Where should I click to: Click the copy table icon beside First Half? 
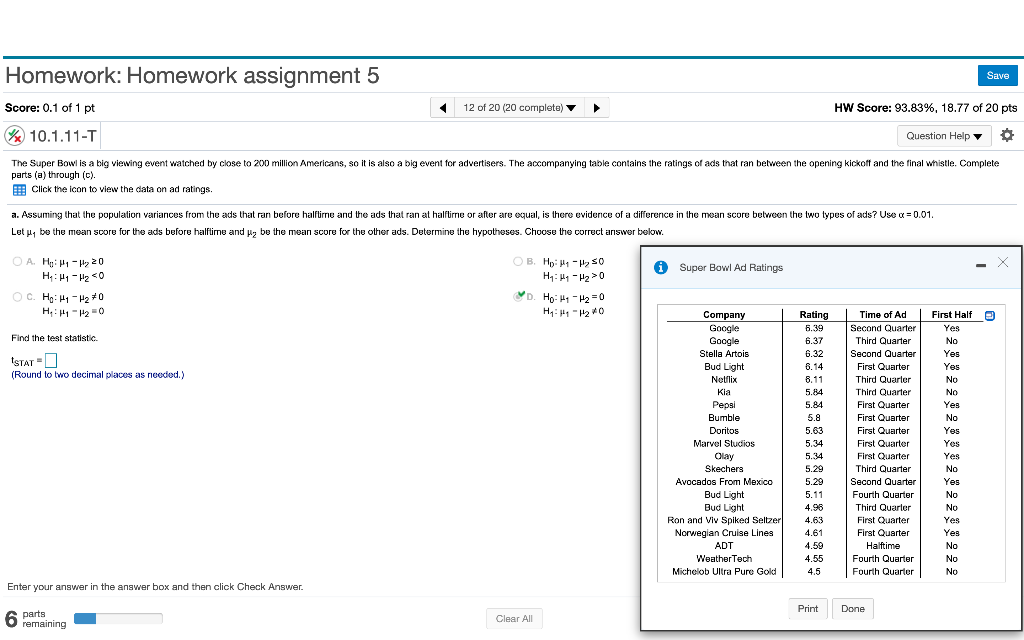pos(989,315)
